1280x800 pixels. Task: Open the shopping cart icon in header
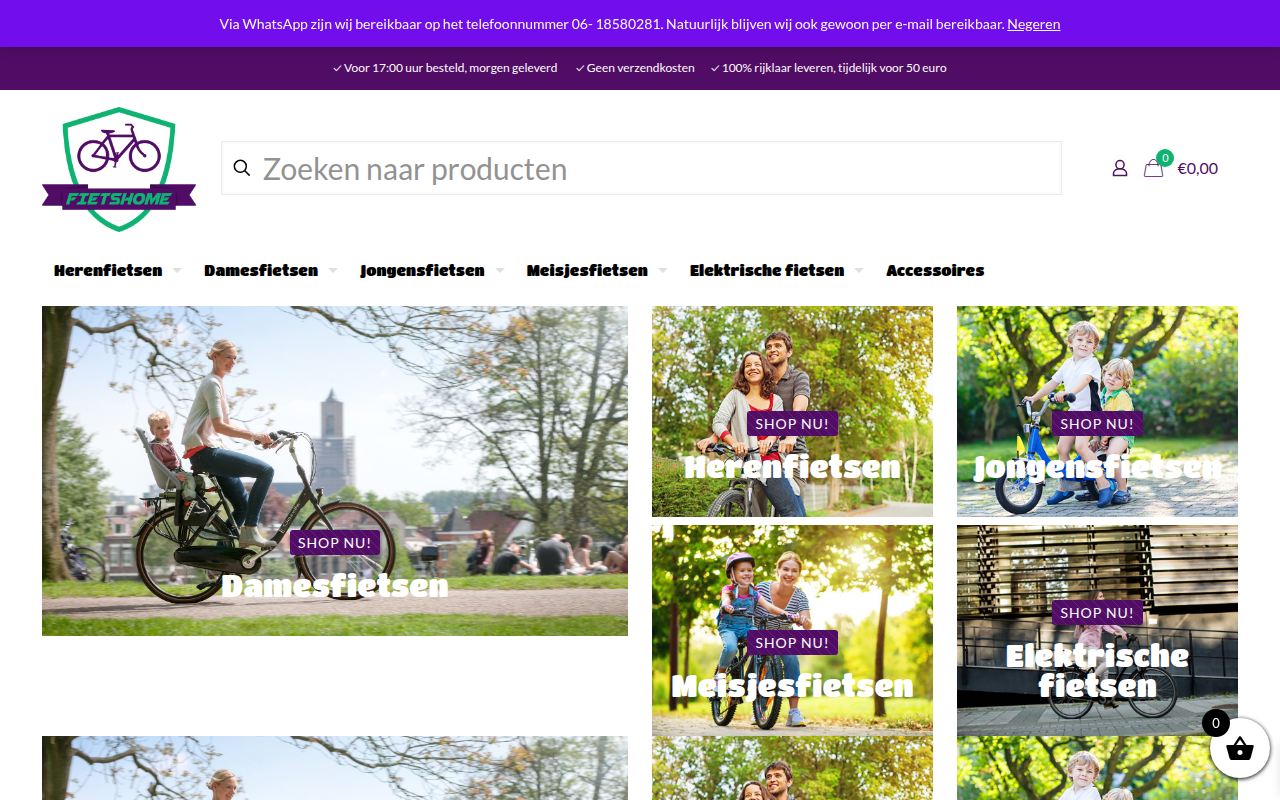[x=1154, y=167]
